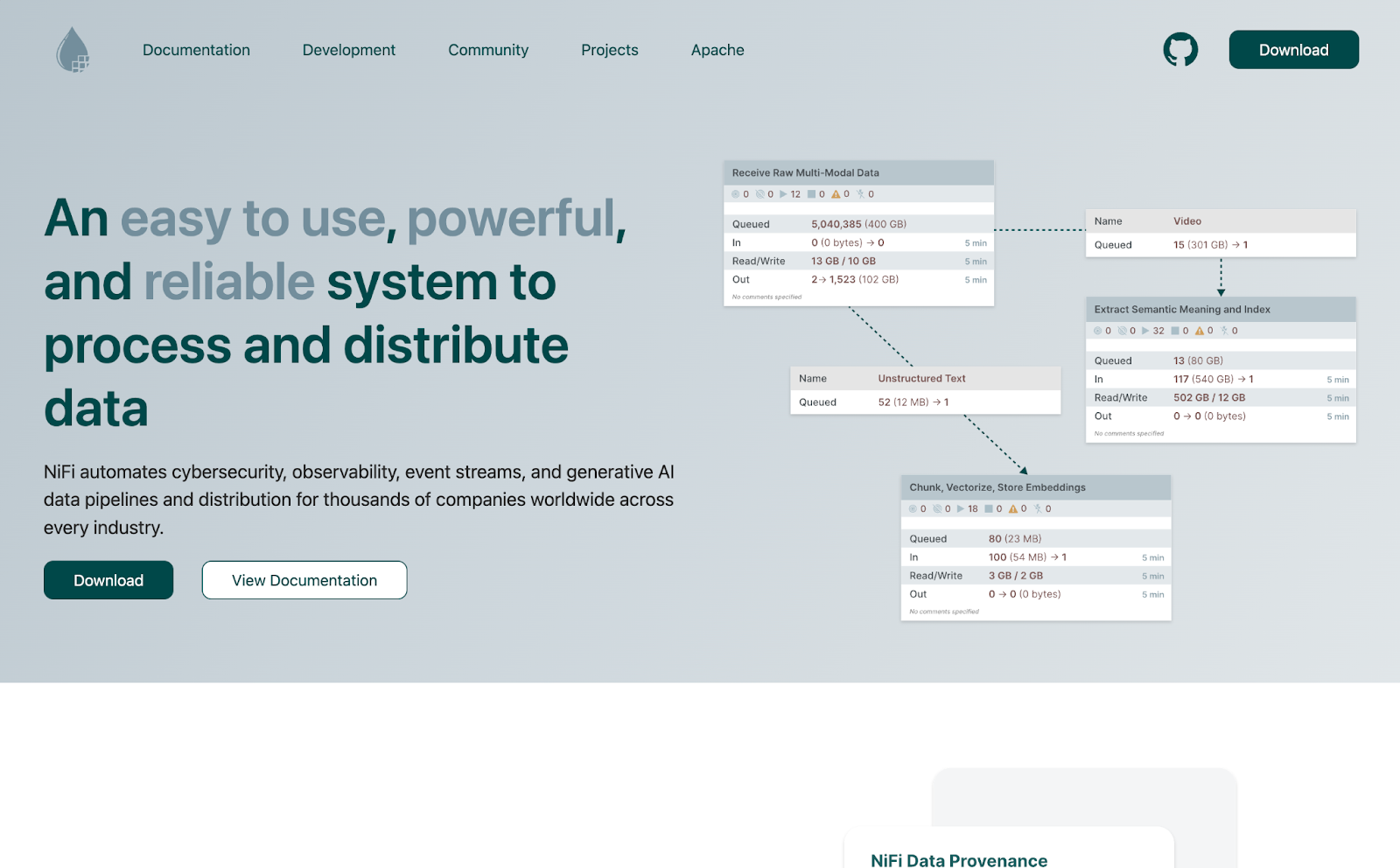1400x868 pixels.
Task: Click the '13 (80 GB)' queued value
Action: pyautogui.click(x=1199, y=360)
